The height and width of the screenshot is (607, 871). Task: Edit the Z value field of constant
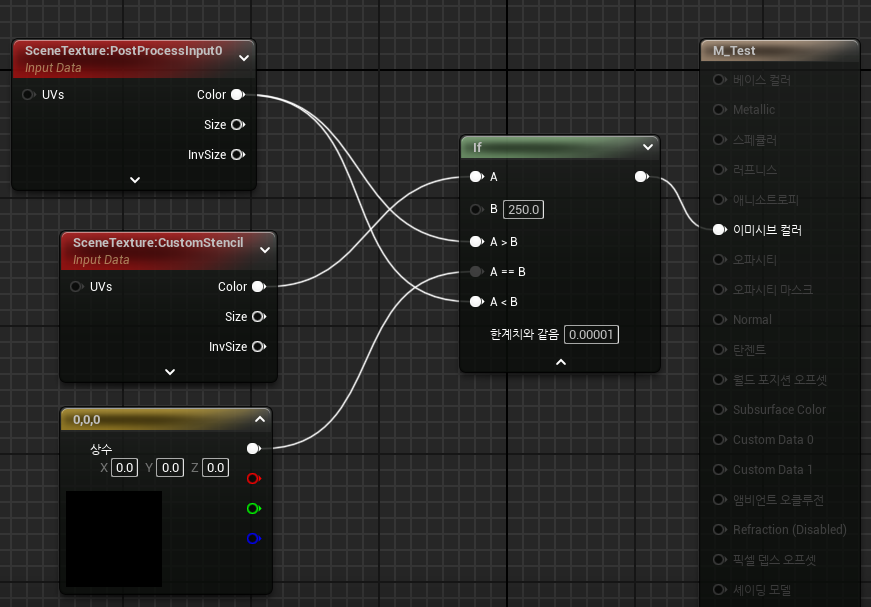216,468
